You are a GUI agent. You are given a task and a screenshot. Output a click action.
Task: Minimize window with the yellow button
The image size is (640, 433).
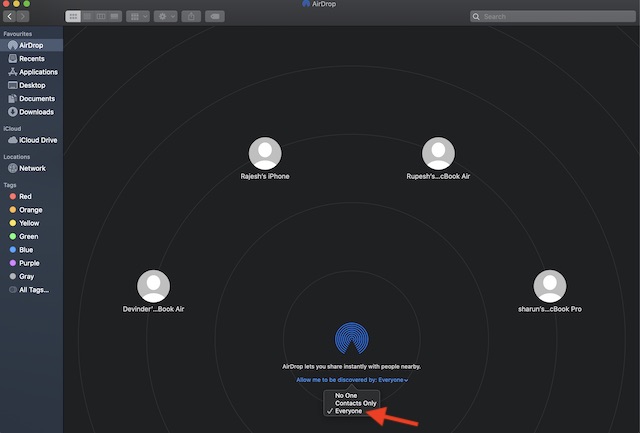pos(16,4)
